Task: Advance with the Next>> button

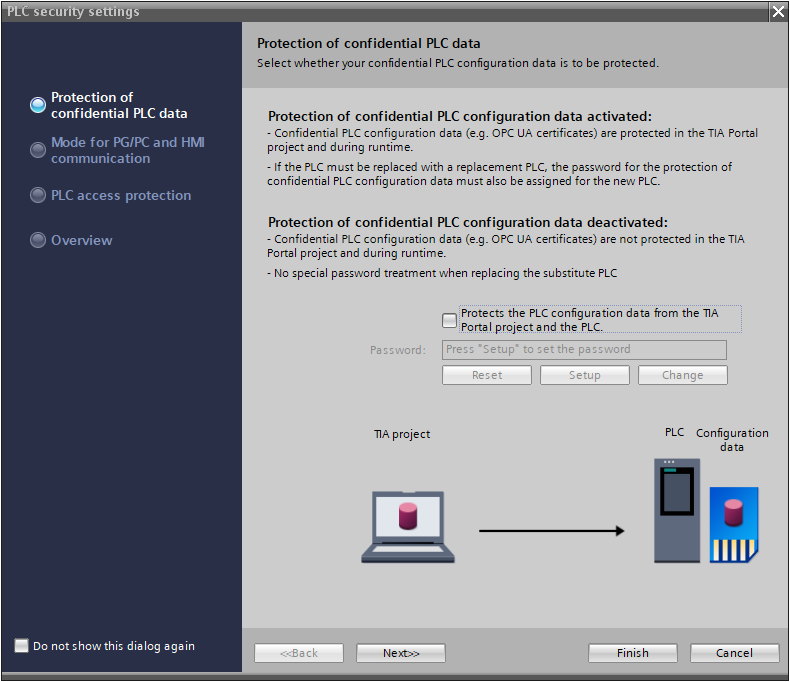Action: [x=401, y=653]
